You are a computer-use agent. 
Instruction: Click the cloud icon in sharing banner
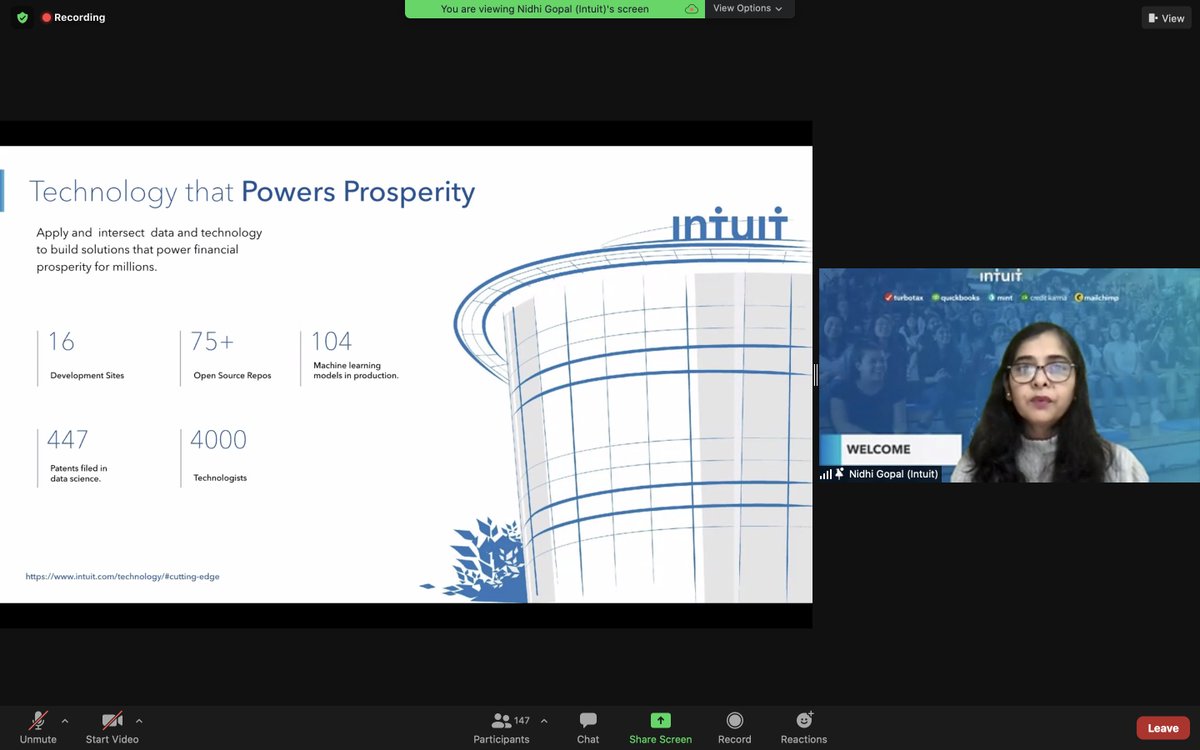click(691, 9)
